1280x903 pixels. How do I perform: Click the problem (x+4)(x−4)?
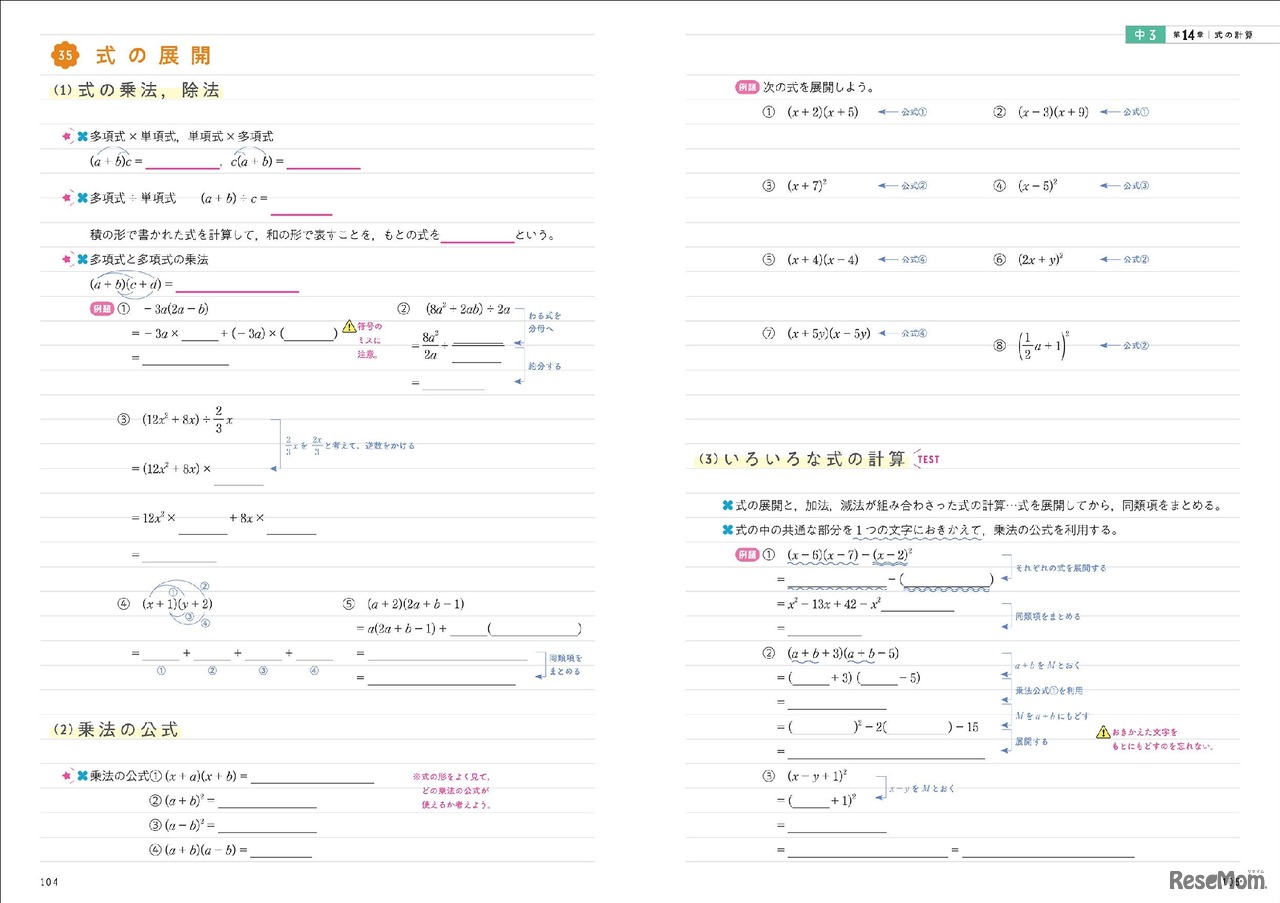tap(822, 260)
